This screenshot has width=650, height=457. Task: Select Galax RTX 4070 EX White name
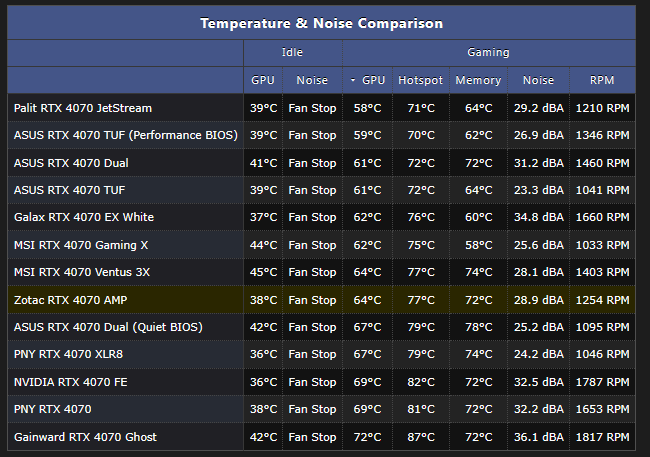click(84, 217)
